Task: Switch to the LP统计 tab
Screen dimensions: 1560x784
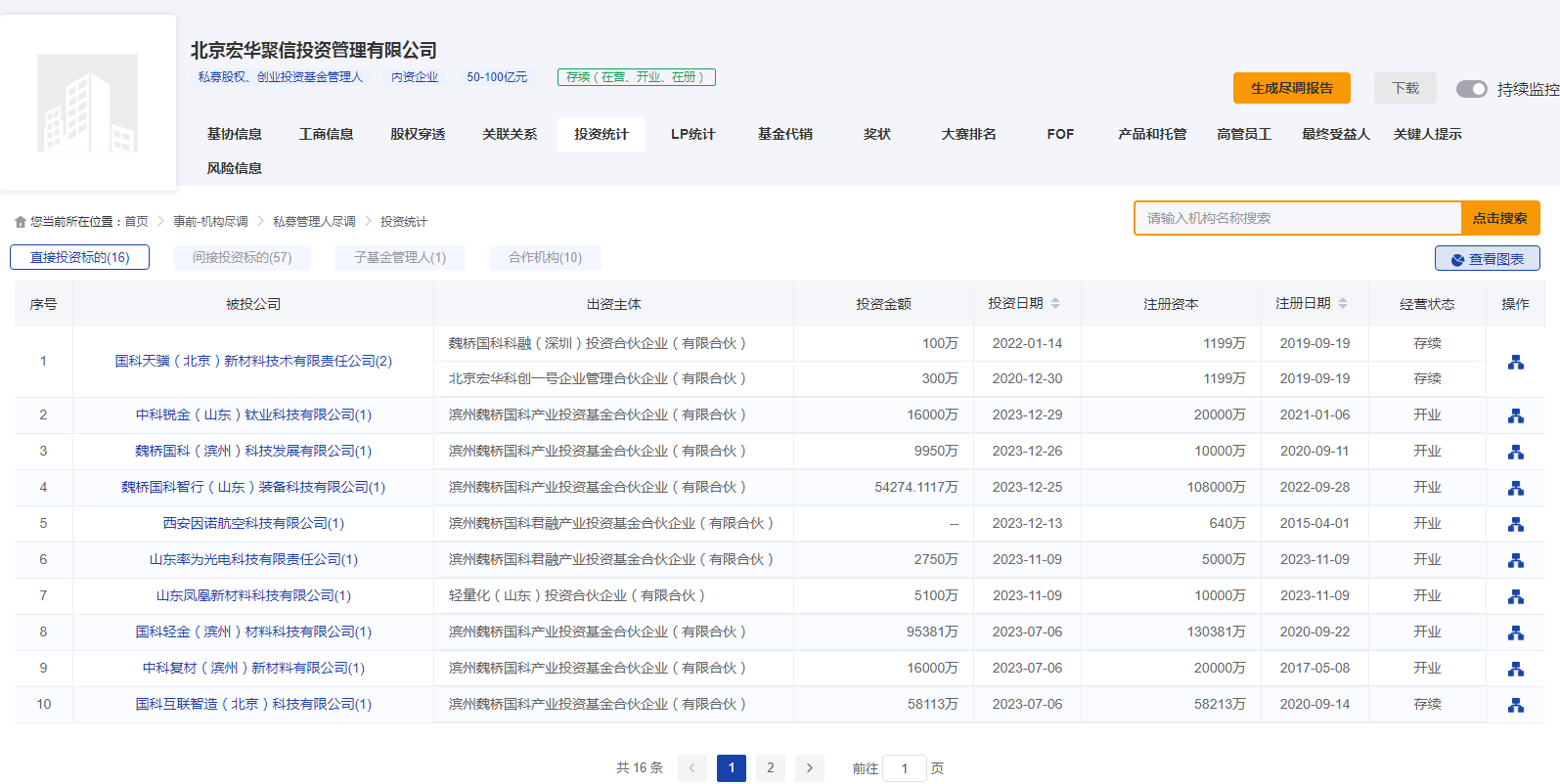Action: [692, 134]
